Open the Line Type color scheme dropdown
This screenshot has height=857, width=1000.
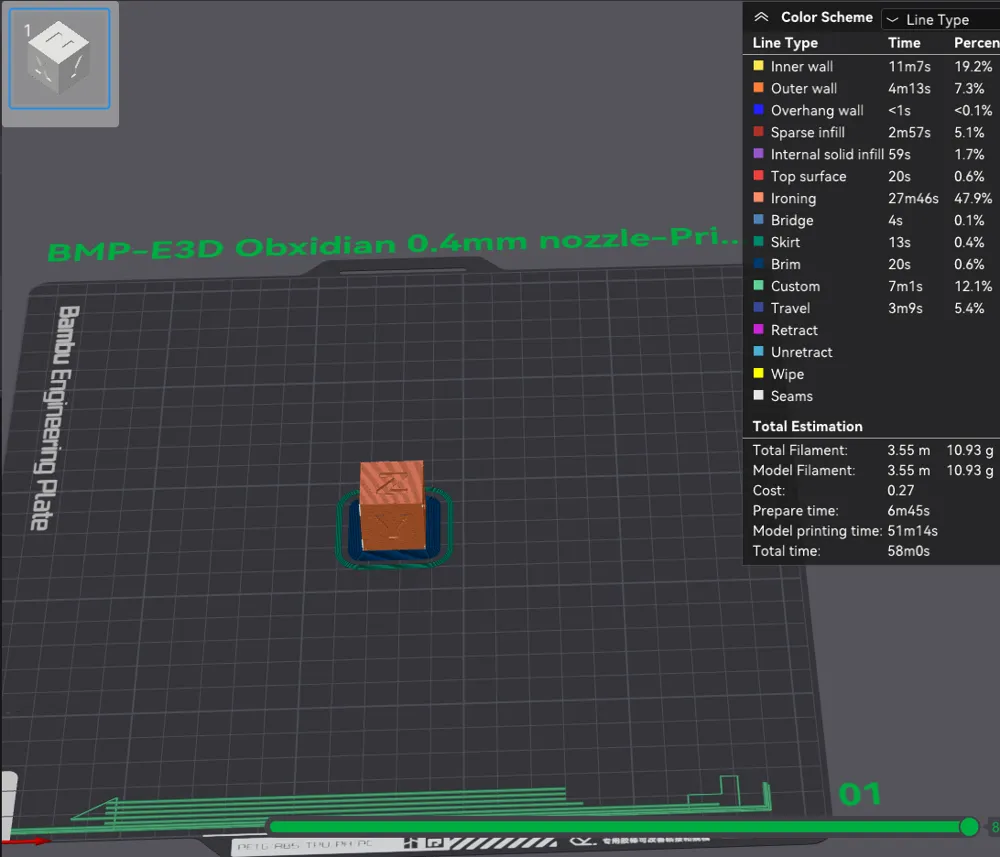(x=938, y=19)
